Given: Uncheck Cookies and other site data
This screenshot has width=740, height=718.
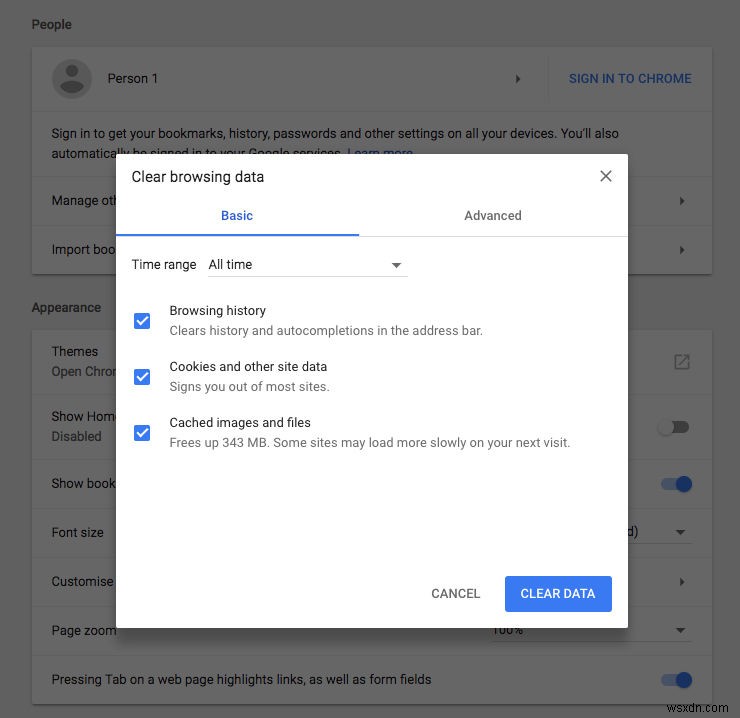Looking at the screenshot, I should (x=142, y=377).
